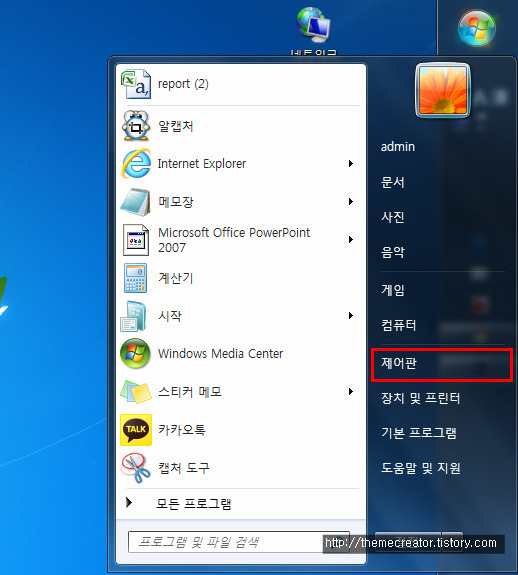Click the flower user account picture
518x575 pixels.
tap(443, 91)
